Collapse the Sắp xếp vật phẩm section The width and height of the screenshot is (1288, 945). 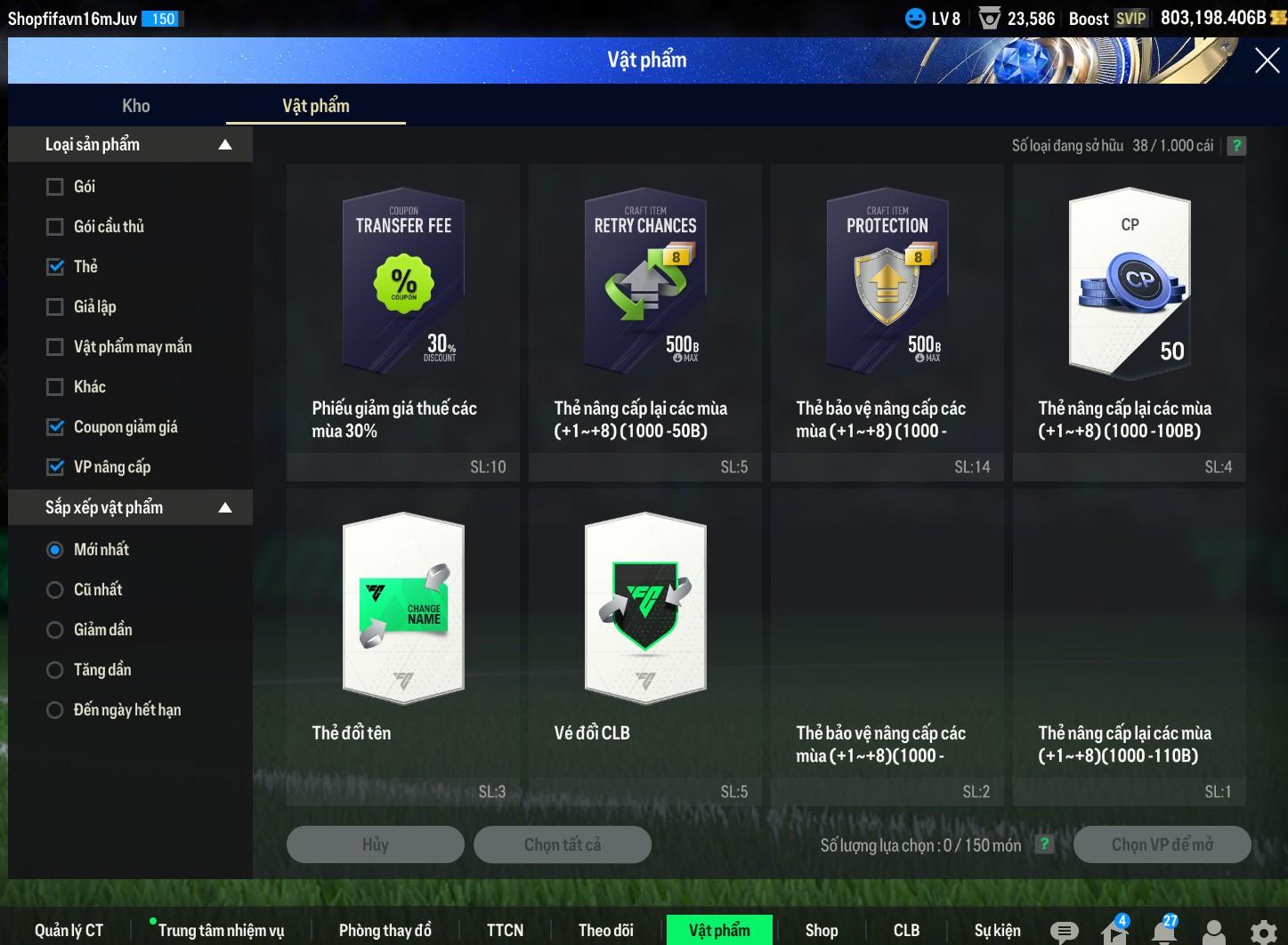point(225,507)
